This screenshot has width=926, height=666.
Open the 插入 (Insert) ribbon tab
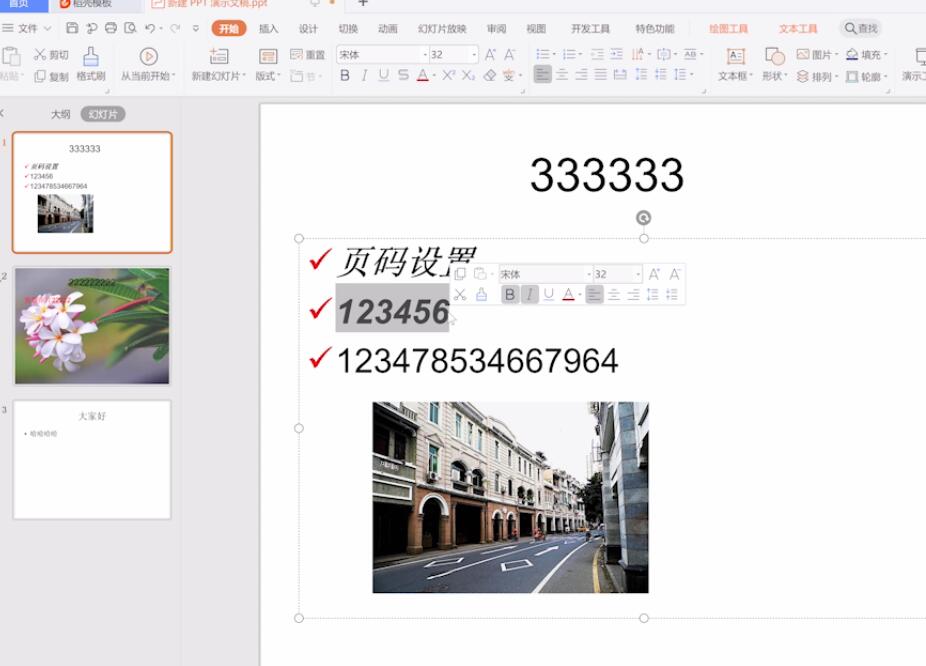(x=268, y=28)
